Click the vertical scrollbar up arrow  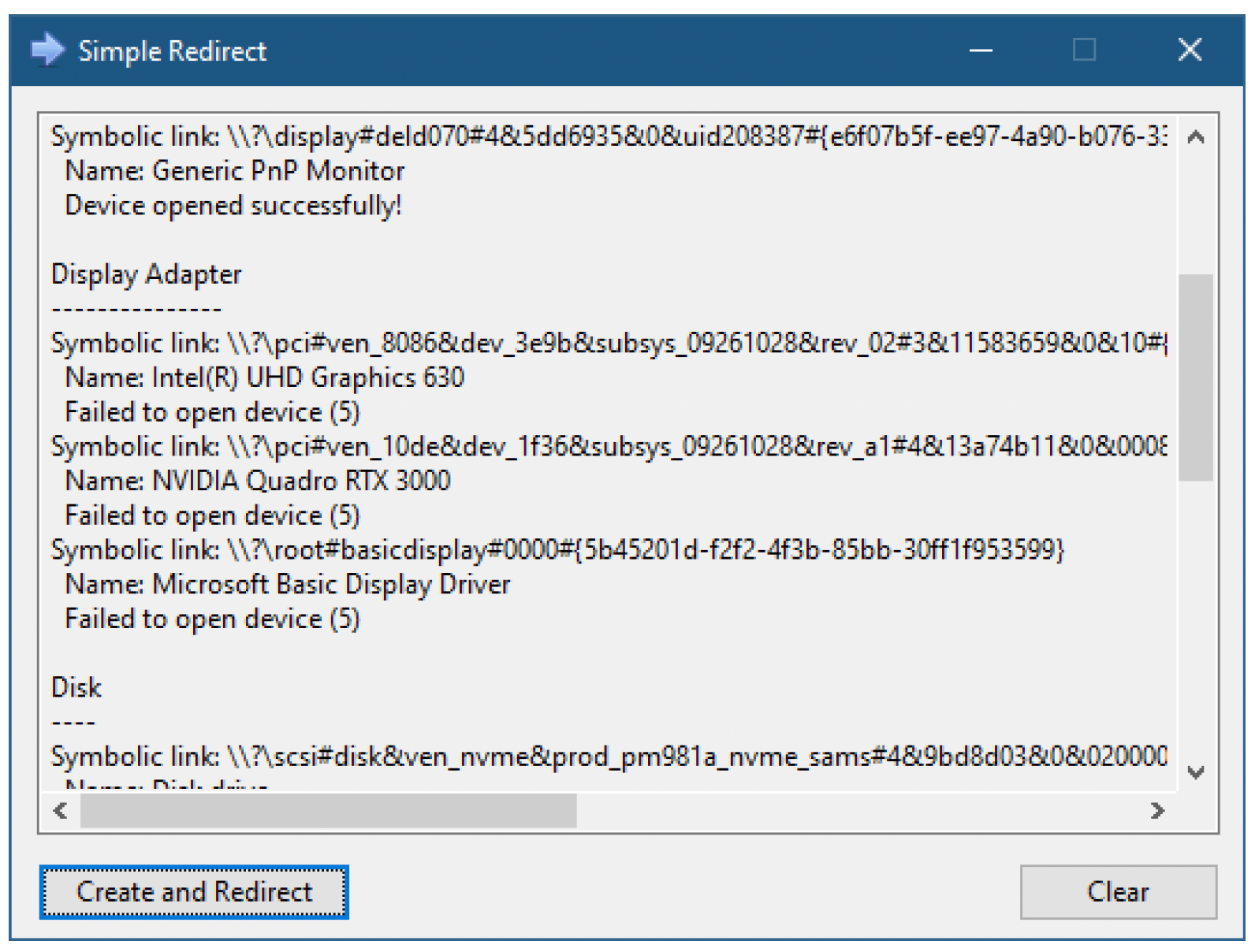(x=1196, y=137)
